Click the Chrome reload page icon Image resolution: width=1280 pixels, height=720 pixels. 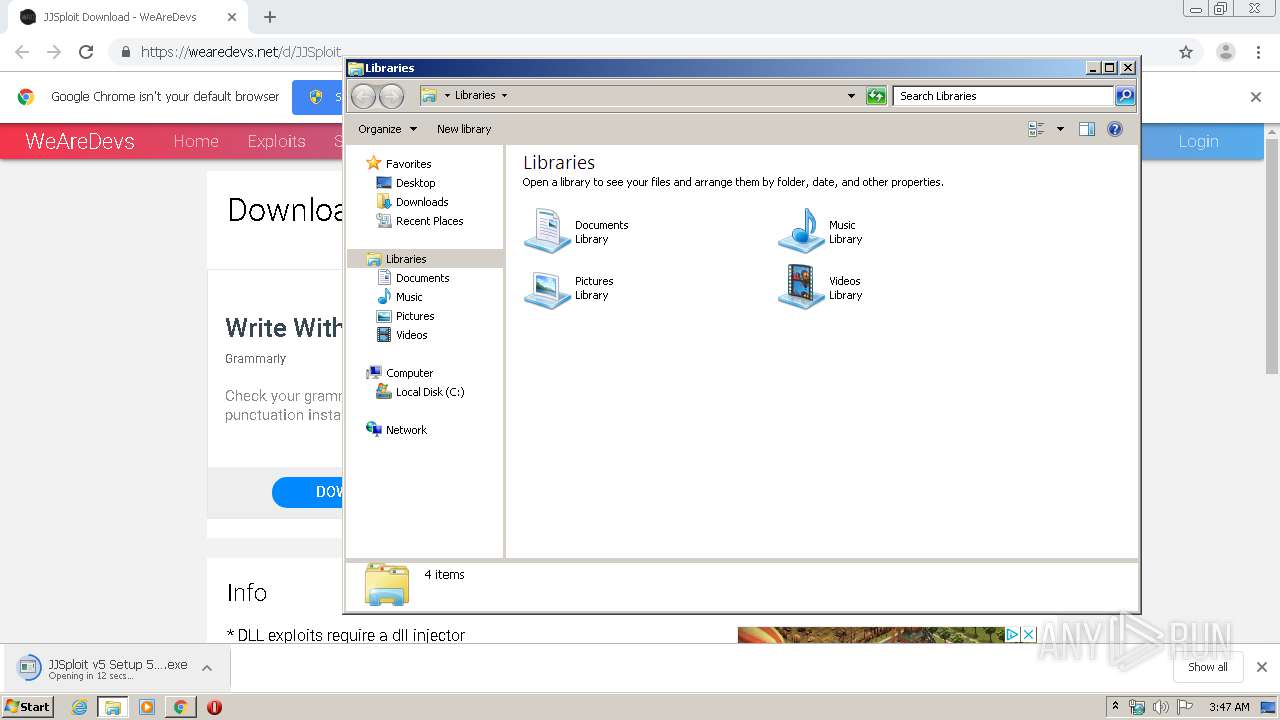(86, 52)
